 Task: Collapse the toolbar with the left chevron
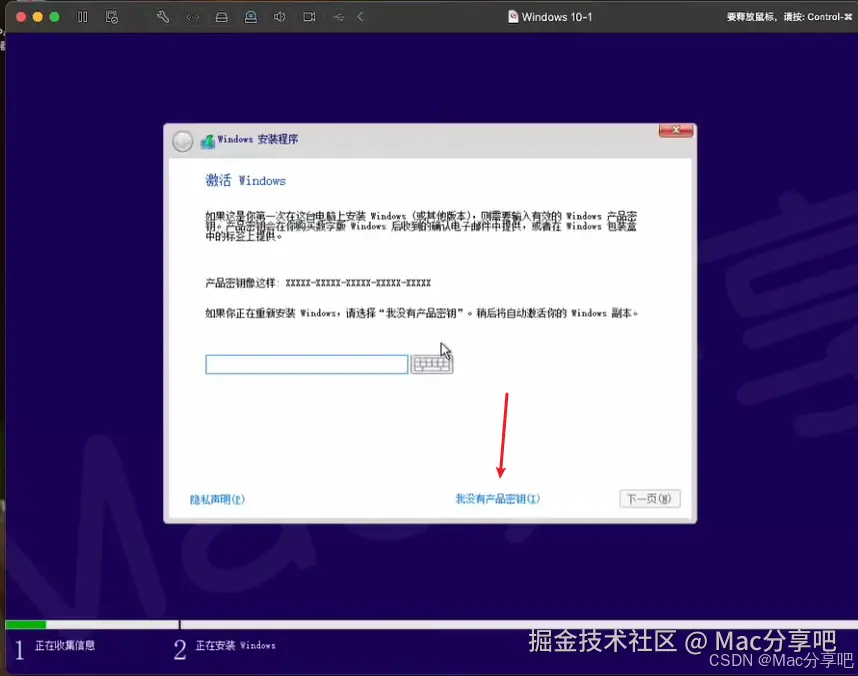(x=361, y=17)
